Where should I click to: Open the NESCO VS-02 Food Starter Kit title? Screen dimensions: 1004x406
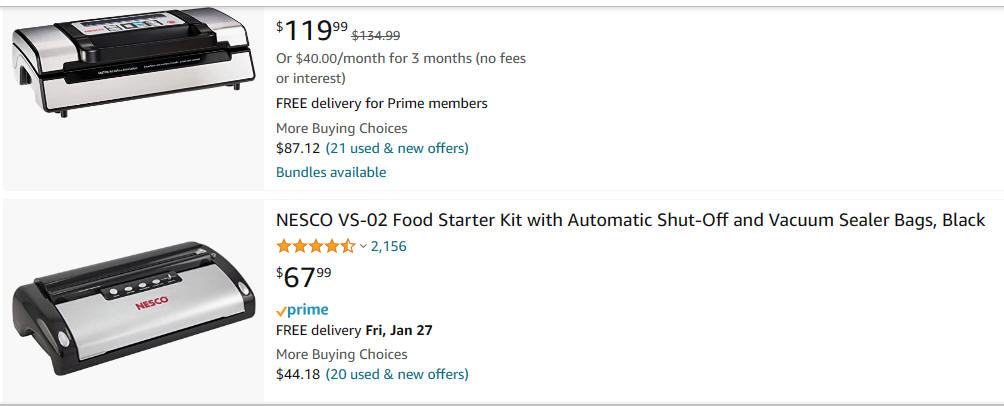(x=630, y=220)
